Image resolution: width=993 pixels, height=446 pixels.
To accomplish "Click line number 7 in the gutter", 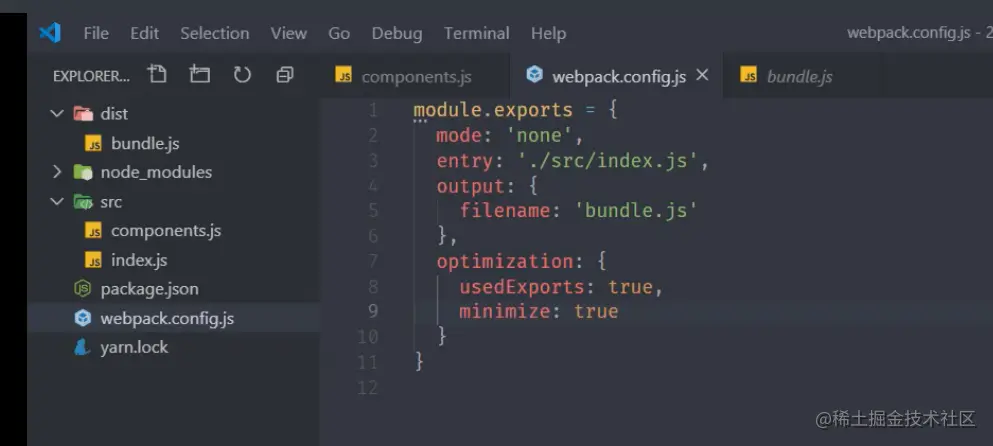I will pyautogui.click(x=372, y=261).
